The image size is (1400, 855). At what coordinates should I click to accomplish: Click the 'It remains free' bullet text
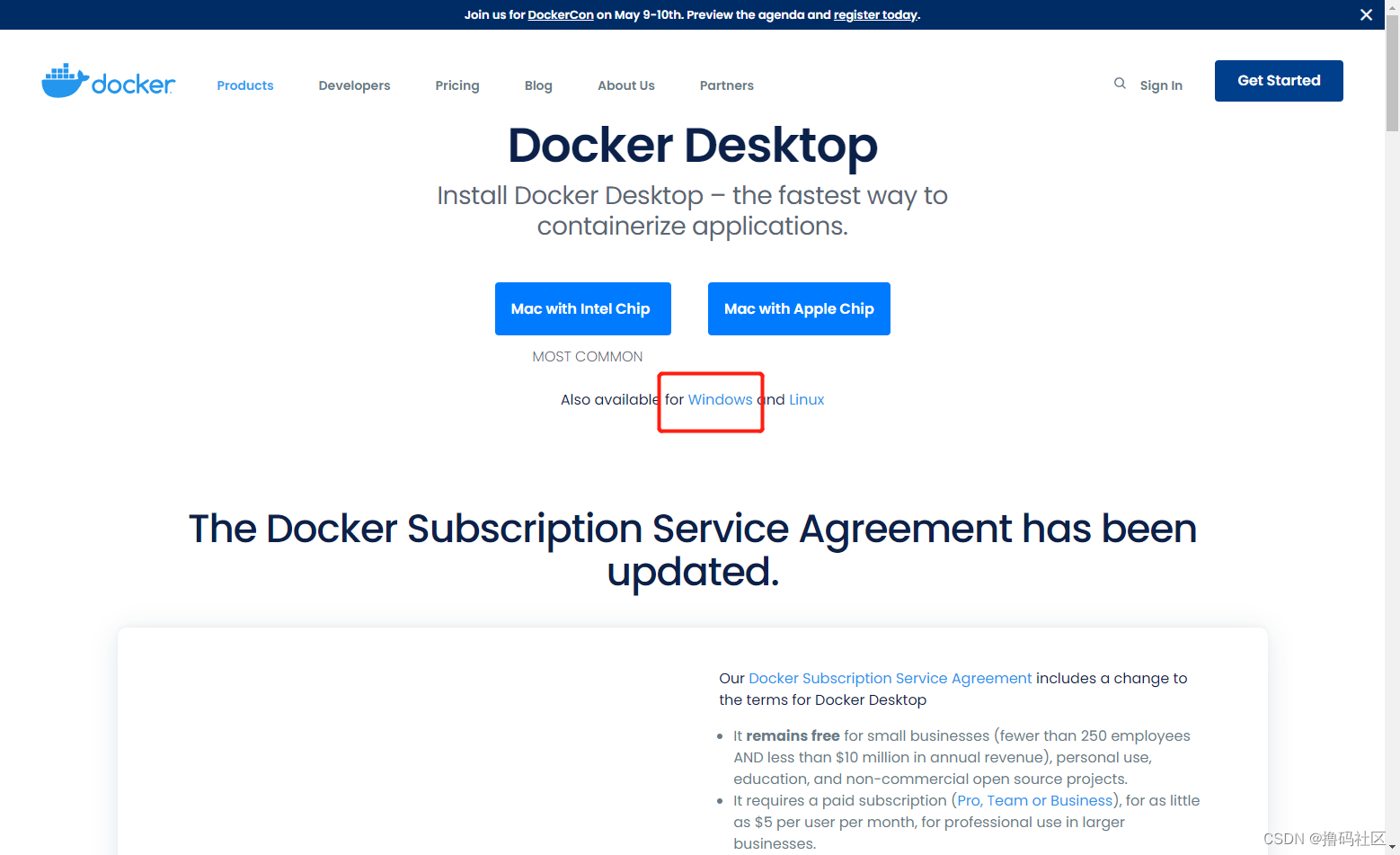tap(961, 757)
